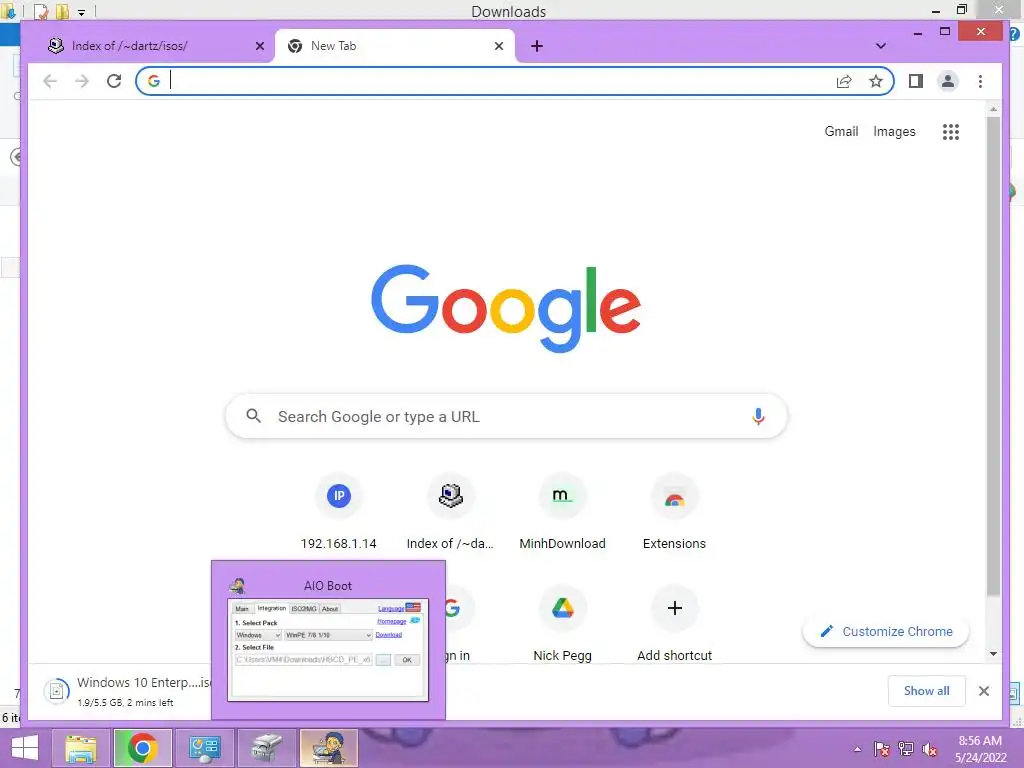Select the New Tab tab

[394, 46]
